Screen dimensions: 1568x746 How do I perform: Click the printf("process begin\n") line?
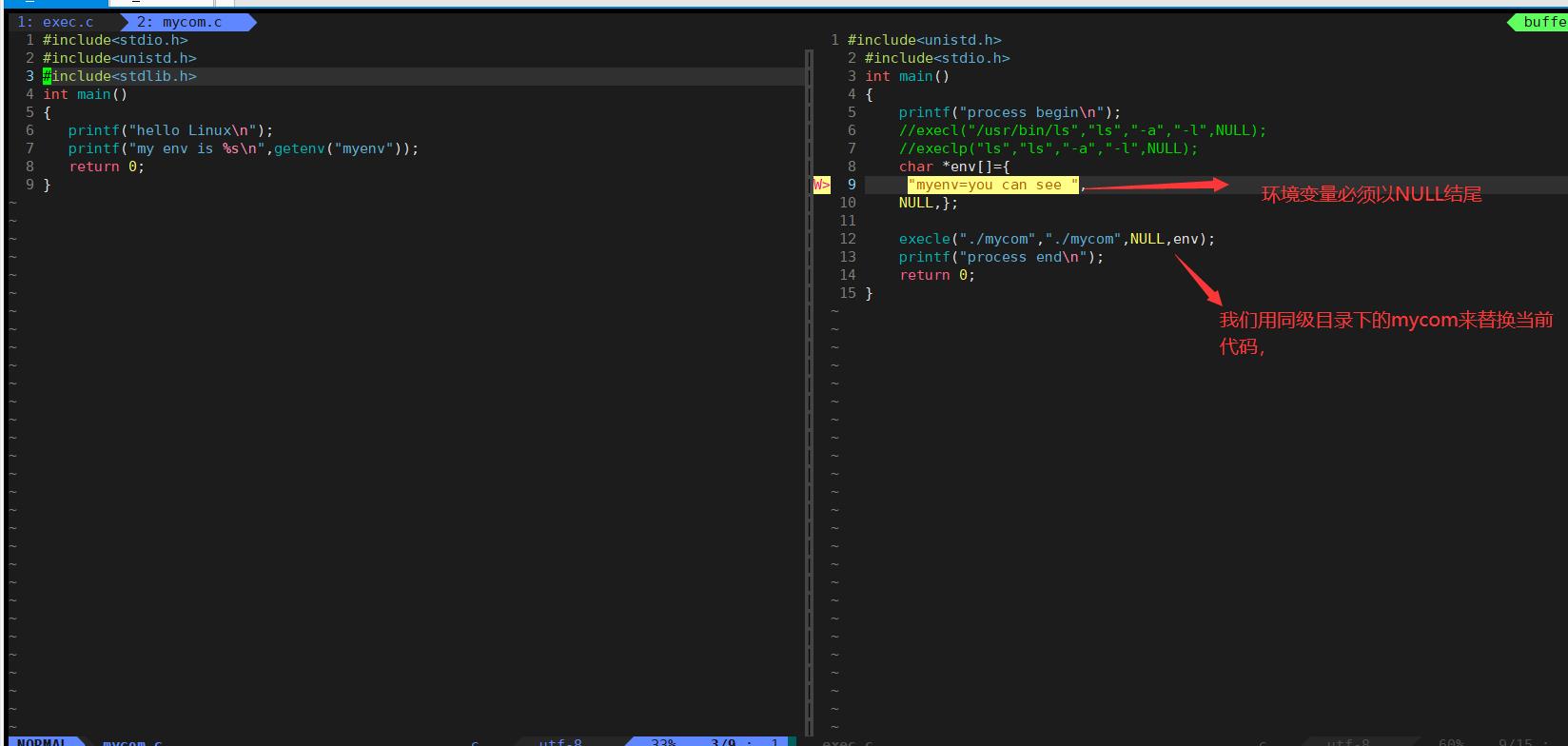[x=1009, y=112]
